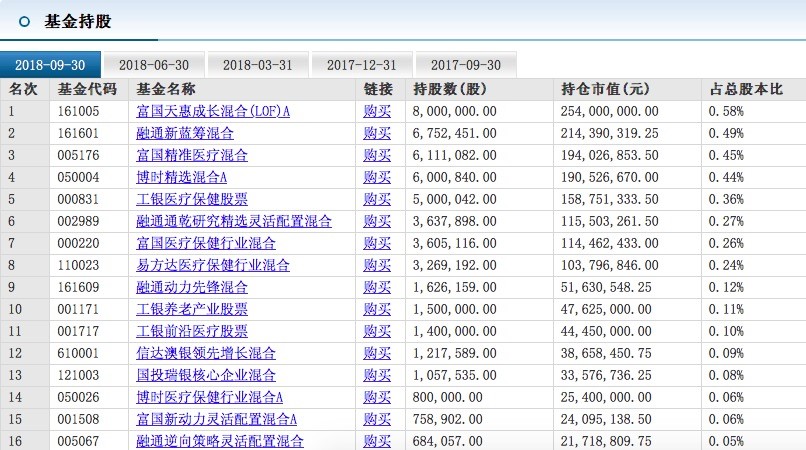This screenshot has width=806, height=450.
Task: Open fund link 富国医疗保健行业混合
Action: click(206, 243)
